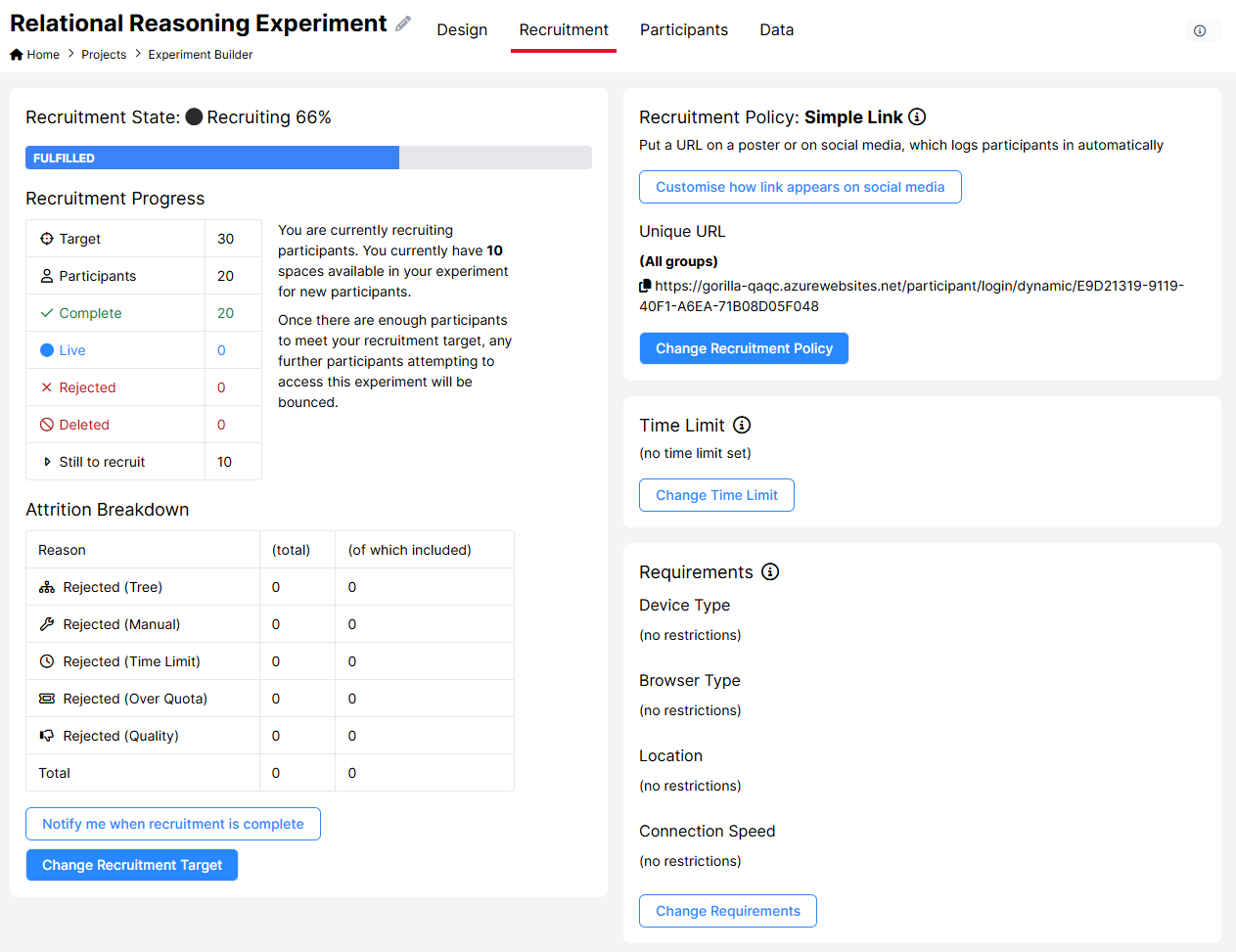
Task: Go to the Data tab
Action: click(x=777, y=30)
